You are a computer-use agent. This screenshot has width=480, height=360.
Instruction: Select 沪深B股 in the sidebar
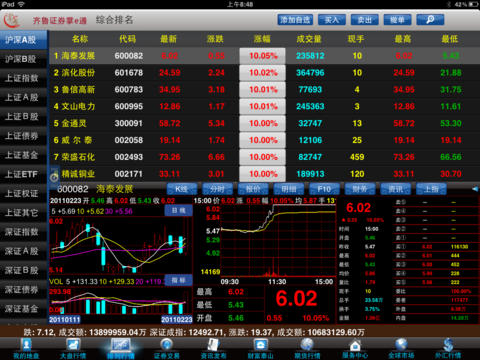(x=23, y=59)
